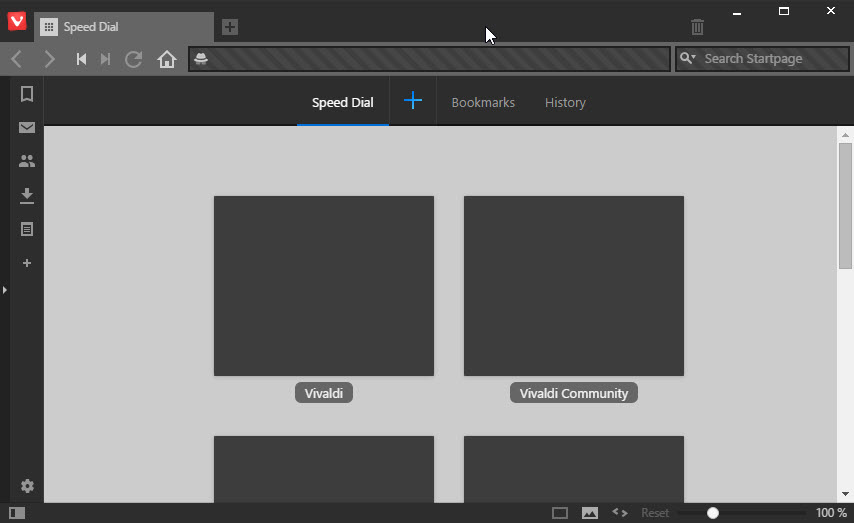Select the Speed Dial browser tab
854x523 pixels.
click(x=124, y=27)
